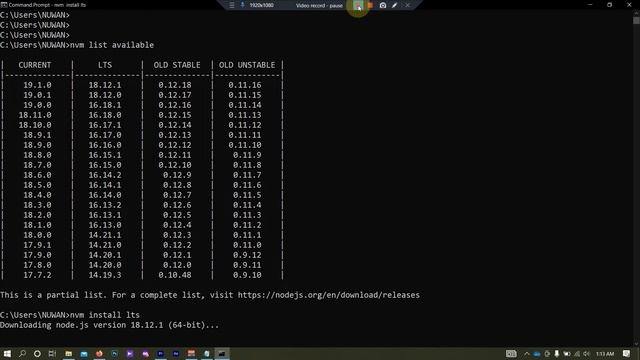The image size is (640, 360).
Task: Open Task View on the taskbar
Action: (52, 353)
